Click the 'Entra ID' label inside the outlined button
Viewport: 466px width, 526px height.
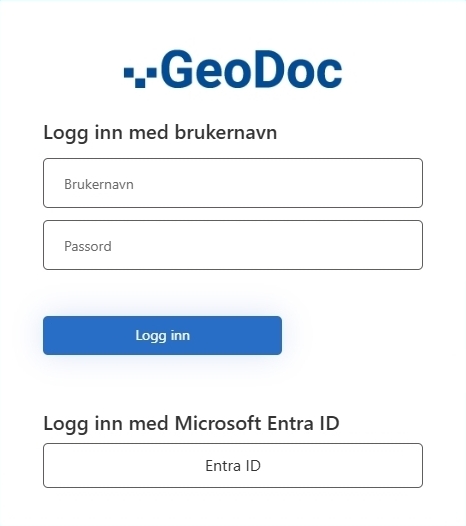point(233,466)
